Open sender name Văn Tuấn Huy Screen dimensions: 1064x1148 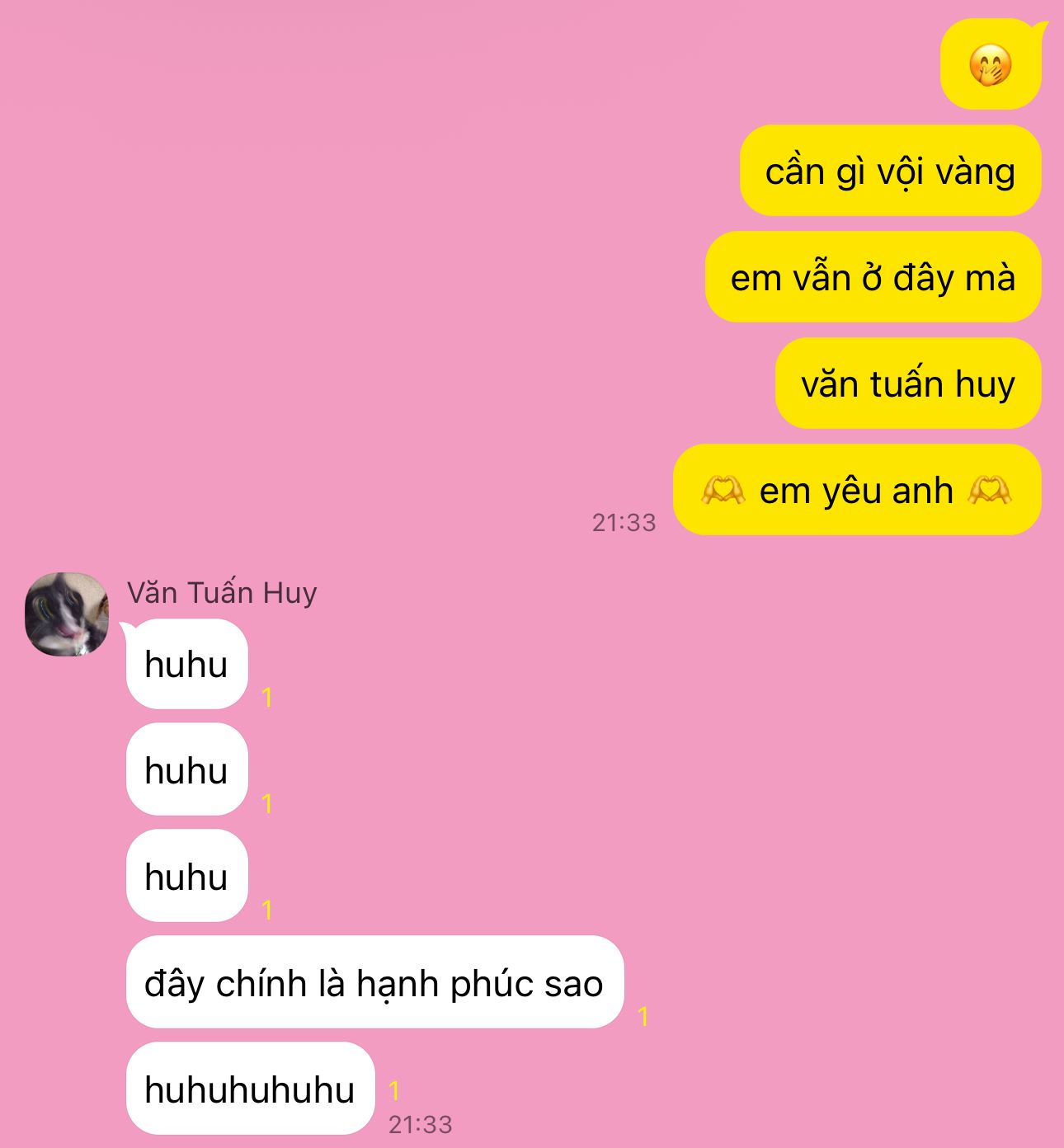click(x=222, y=592)
